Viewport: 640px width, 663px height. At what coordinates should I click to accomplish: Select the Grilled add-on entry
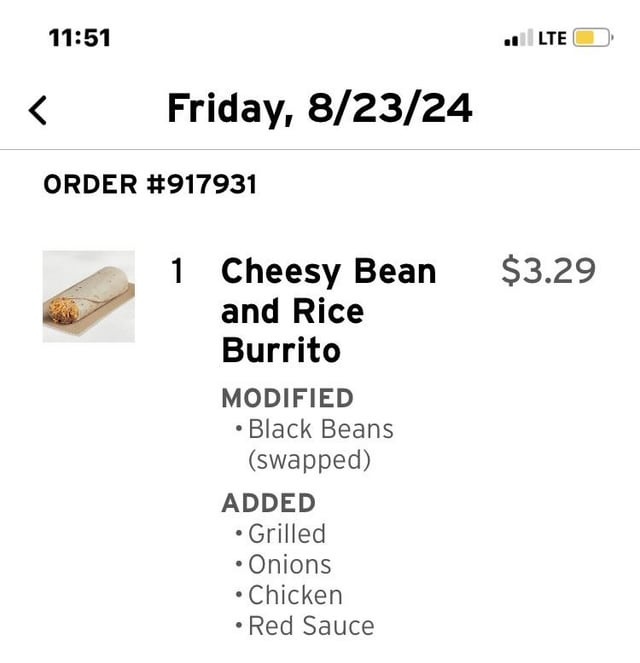point(287,534)
